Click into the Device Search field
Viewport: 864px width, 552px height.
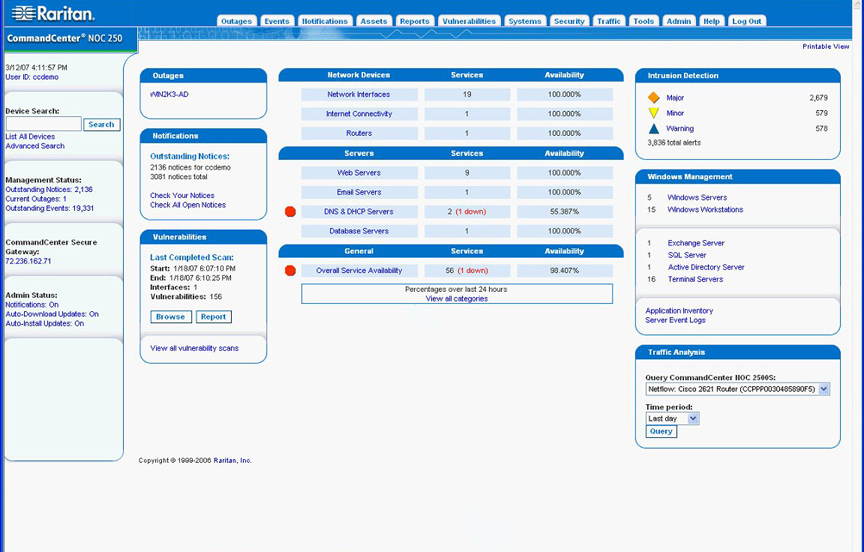(44, 124)
